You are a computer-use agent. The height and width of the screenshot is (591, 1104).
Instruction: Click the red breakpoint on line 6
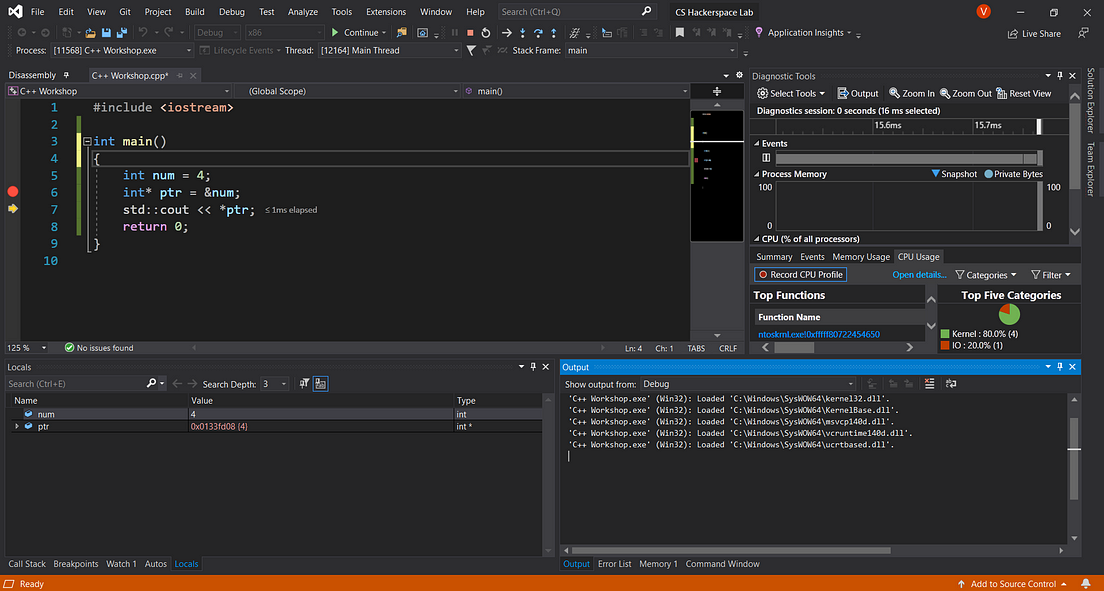(11, 192)
